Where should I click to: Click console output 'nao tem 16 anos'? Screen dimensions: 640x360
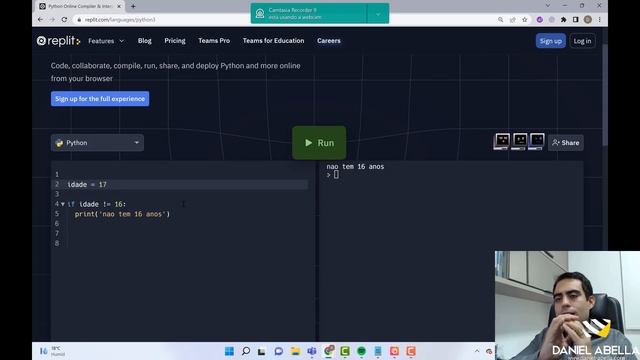click(x=355, y=167)
